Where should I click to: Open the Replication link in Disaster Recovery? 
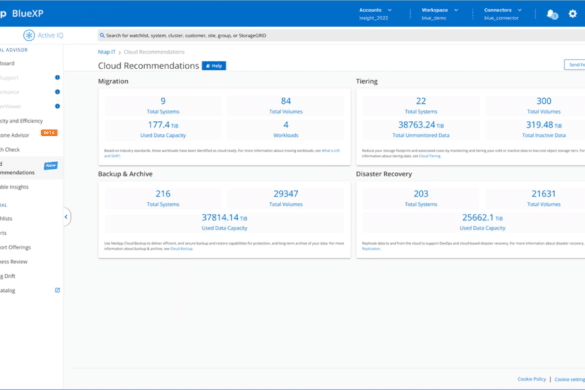click(x=371, y=249)
